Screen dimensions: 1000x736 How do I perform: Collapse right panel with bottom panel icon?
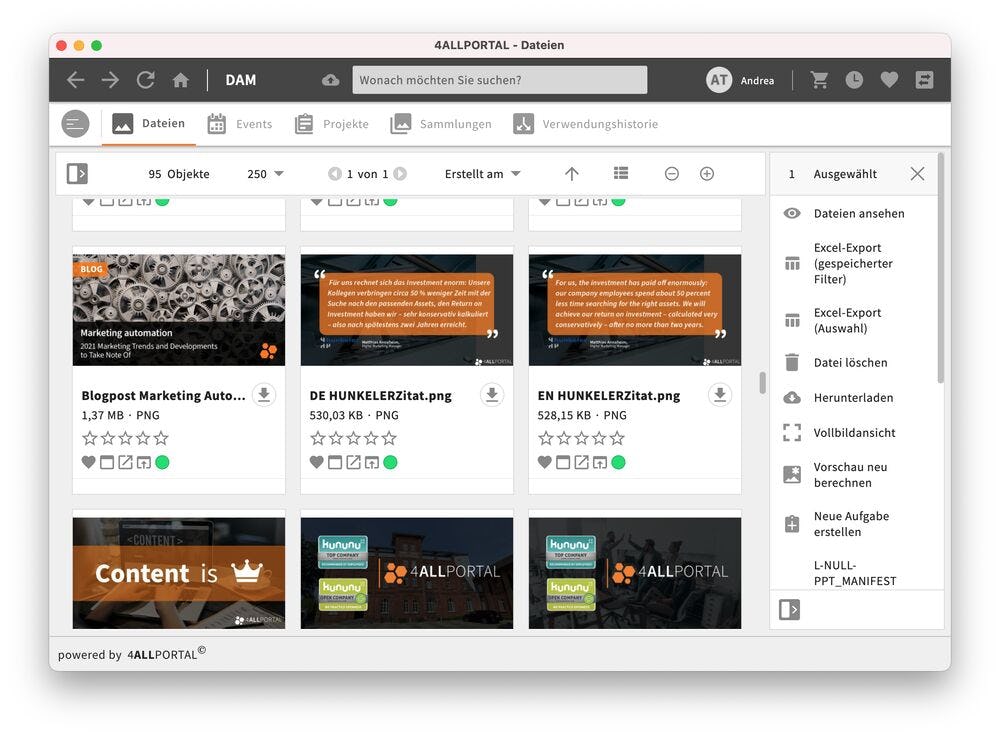(790, 610)
